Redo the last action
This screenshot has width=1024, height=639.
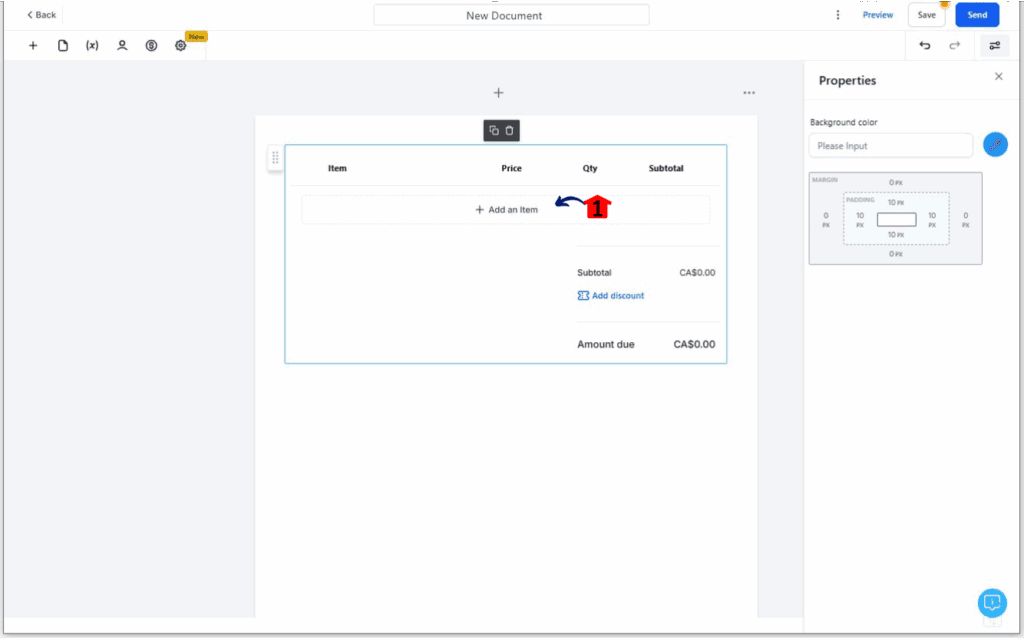coord(955,45)
